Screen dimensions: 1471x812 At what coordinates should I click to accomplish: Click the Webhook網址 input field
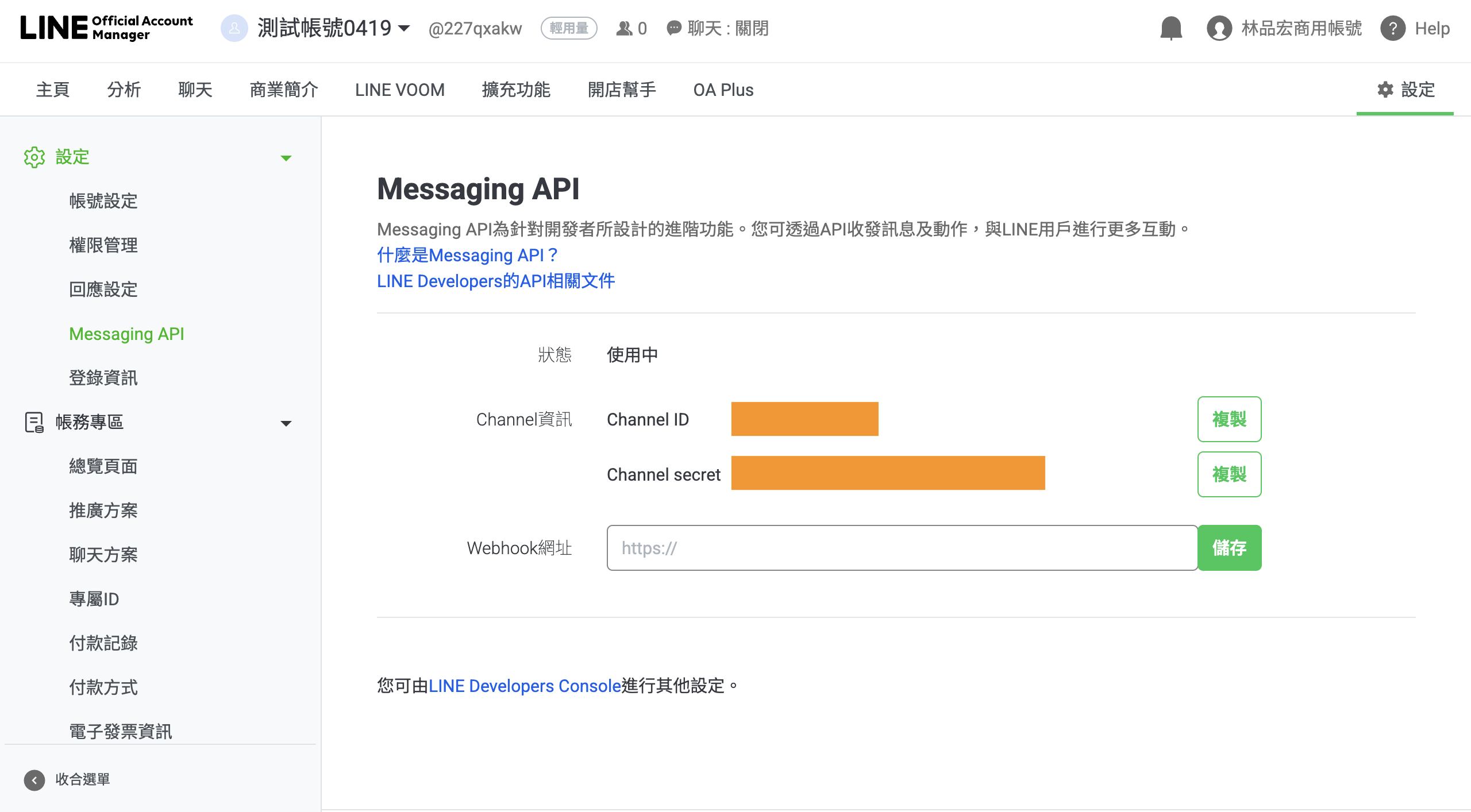[x=902, y=548]
